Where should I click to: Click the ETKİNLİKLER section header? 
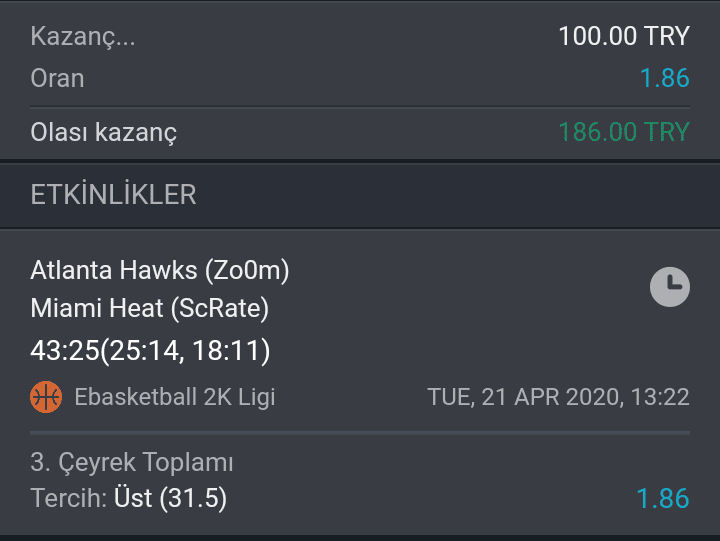(113, 195)
